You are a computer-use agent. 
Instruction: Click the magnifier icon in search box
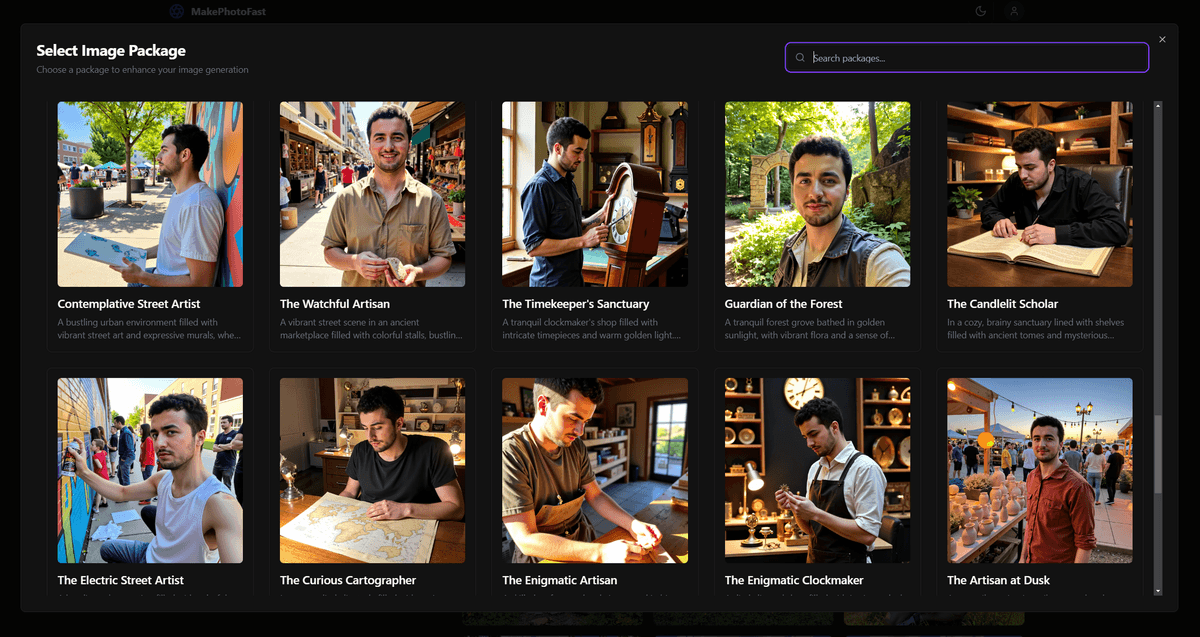pos(800,58)
